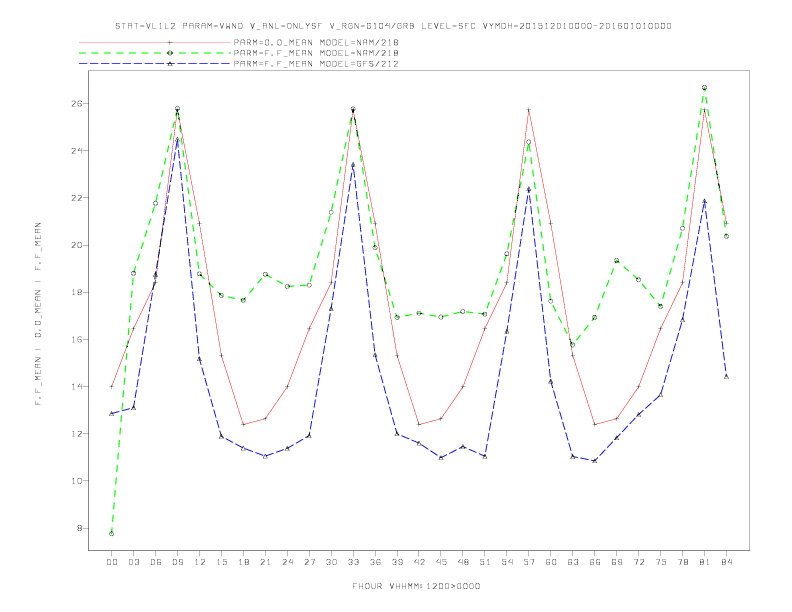Image resolution: width=792 pixels, height=612 pixels.
Task: Click the blue dashed legend line sample
Action: pos(155,64)
